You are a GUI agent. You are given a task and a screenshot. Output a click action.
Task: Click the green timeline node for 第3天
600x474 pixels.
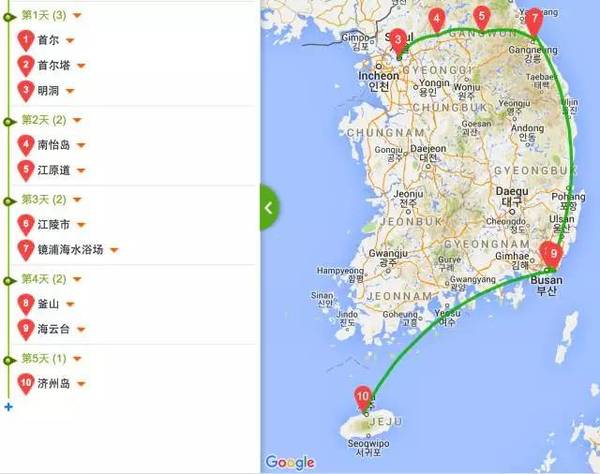click(x=8, y=201)
